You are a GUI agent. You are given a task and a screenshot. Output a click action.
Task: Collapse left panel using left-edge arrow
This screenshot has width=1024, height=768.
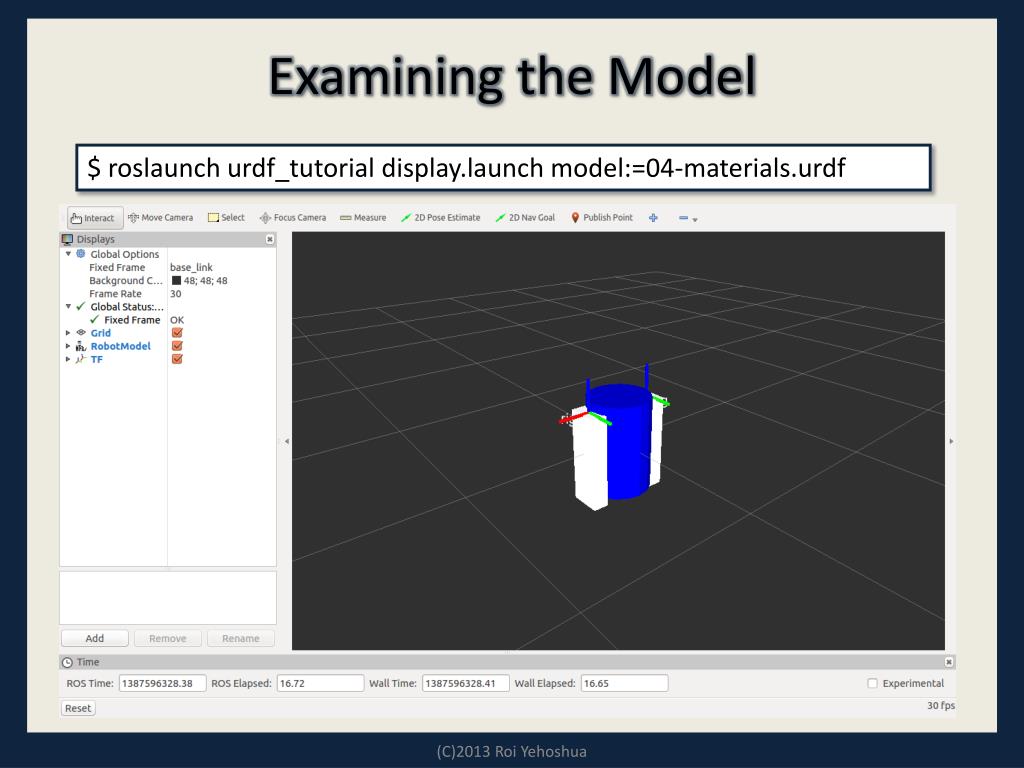(287, 441)
